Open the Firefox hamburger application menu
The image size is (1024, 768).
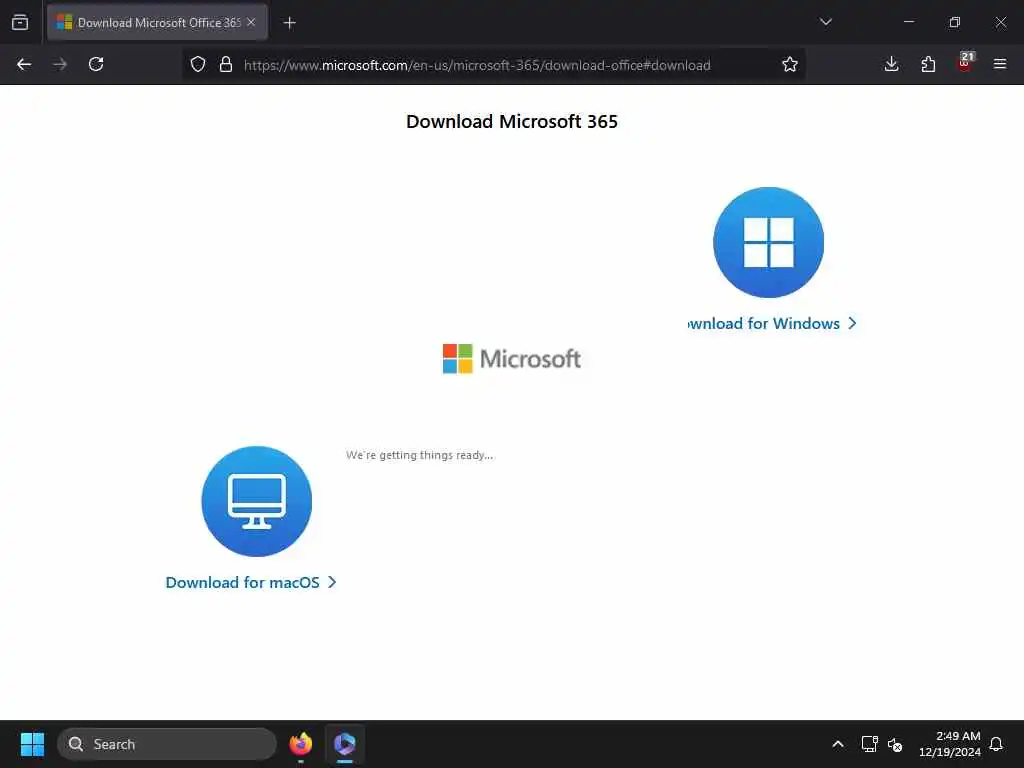(1000, 64)
